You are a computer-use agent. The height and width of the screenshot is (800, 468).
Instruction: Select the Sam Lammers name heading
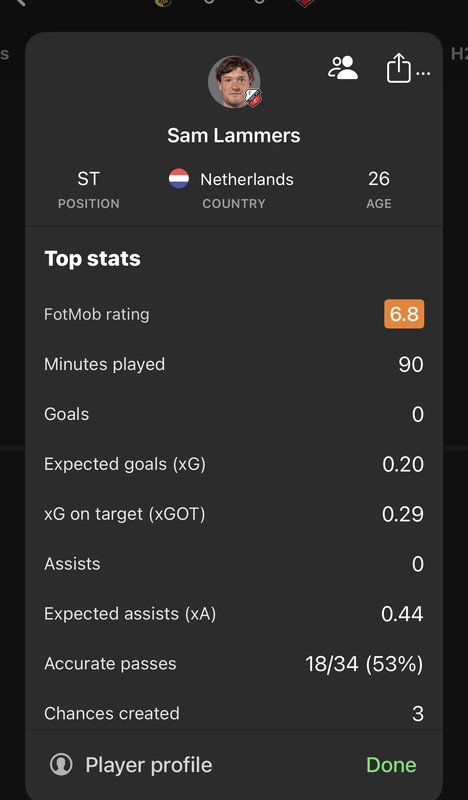tap(234, 135)
